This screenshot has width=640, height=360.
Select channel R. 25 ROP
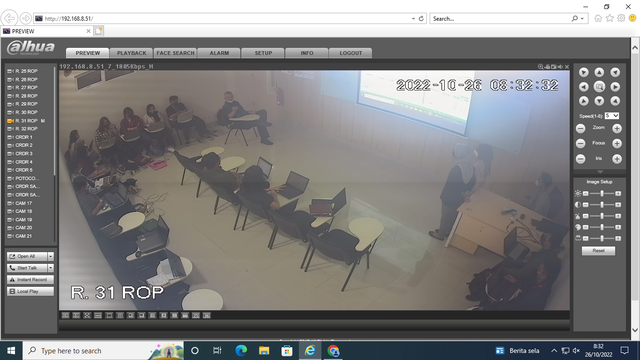tap(27, 71)
